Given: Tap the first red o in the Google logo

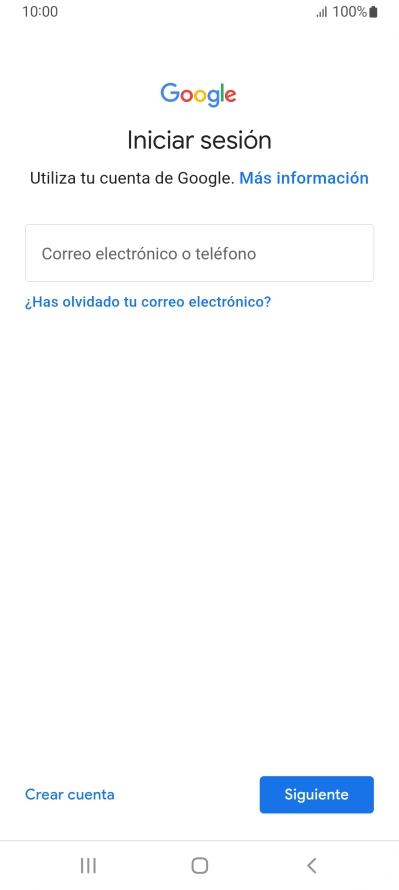Looking at the screenshot, I should 187,96.
